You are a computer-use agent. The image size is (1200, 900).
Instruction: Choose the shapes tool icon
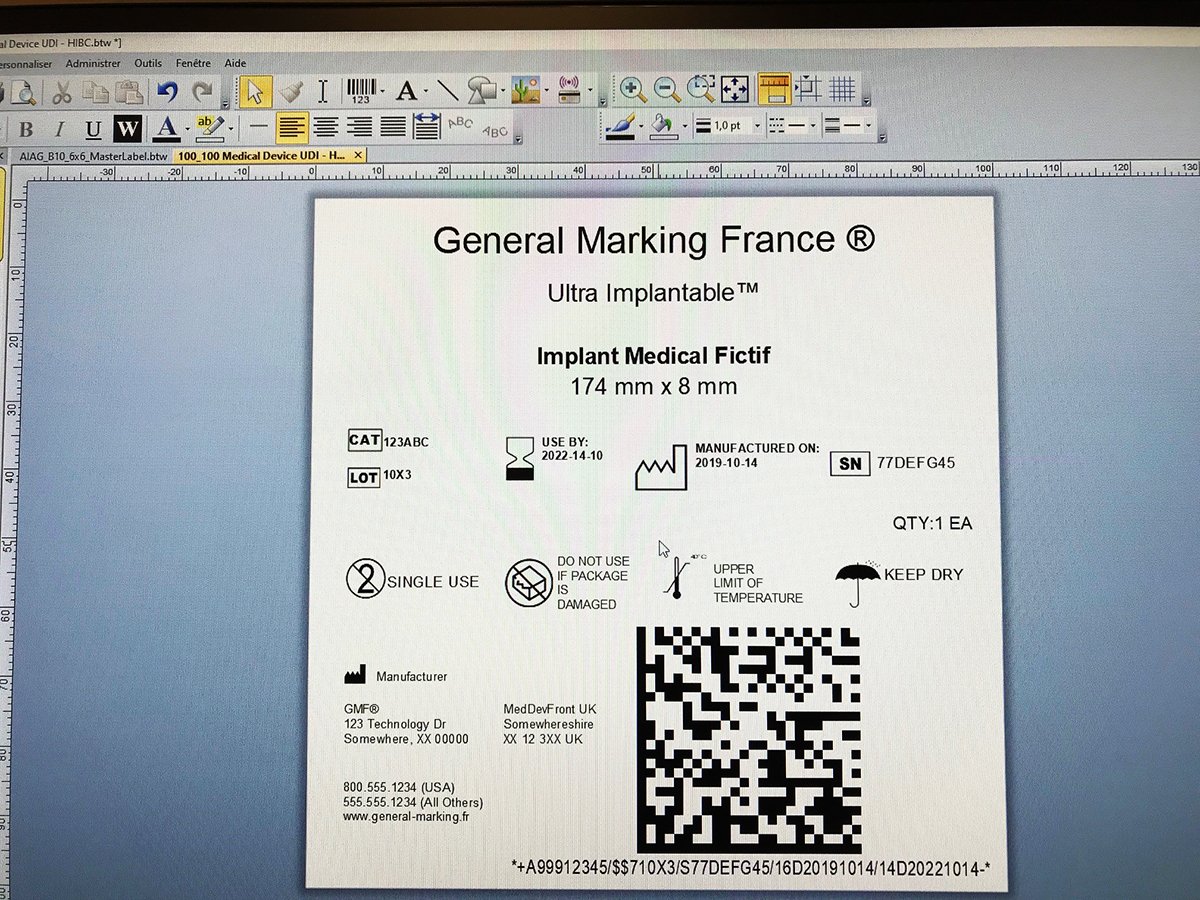point(482,91)
